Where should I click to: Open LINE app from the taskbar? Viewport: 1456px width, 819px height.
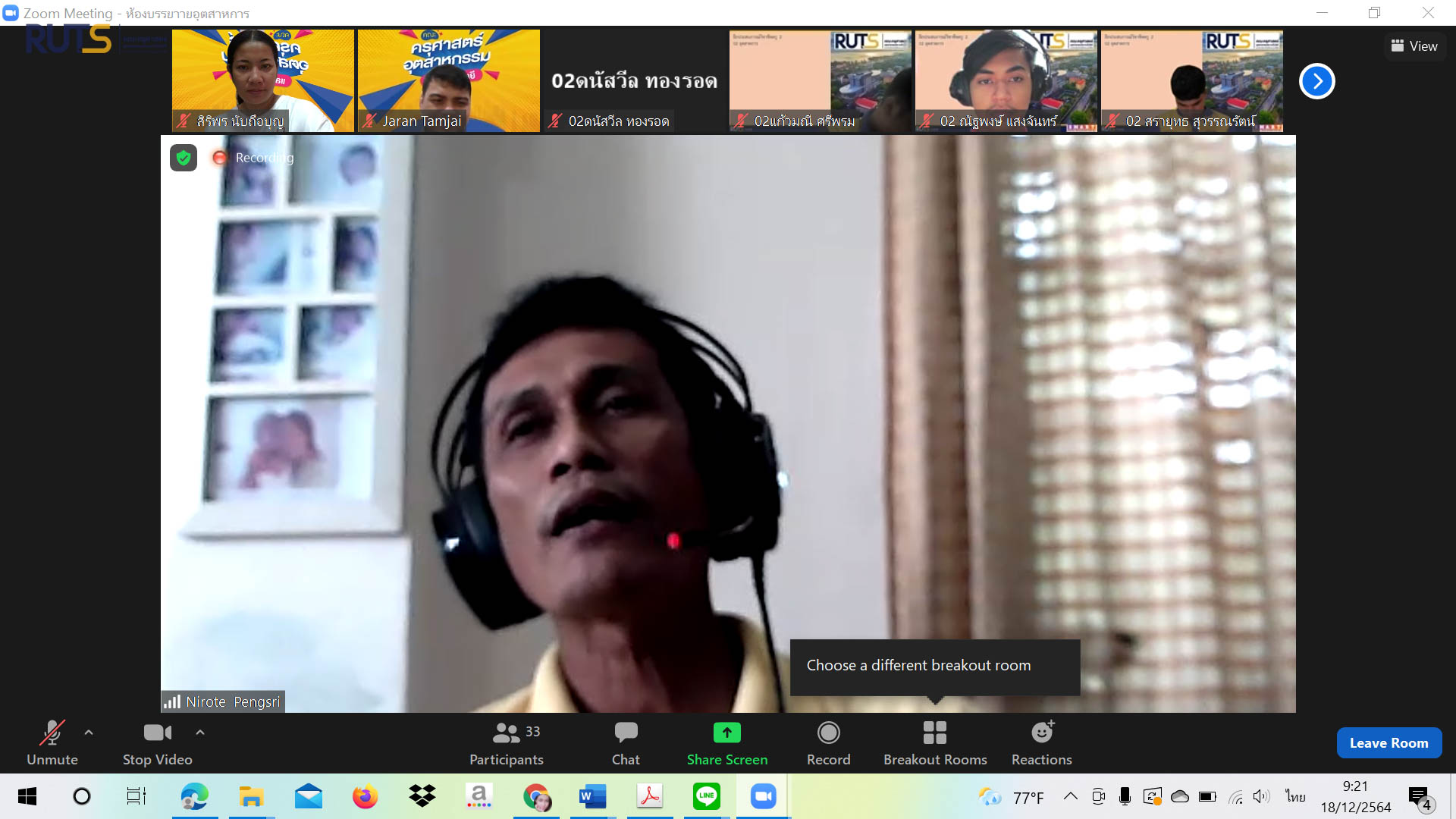(x=706, y=796)
